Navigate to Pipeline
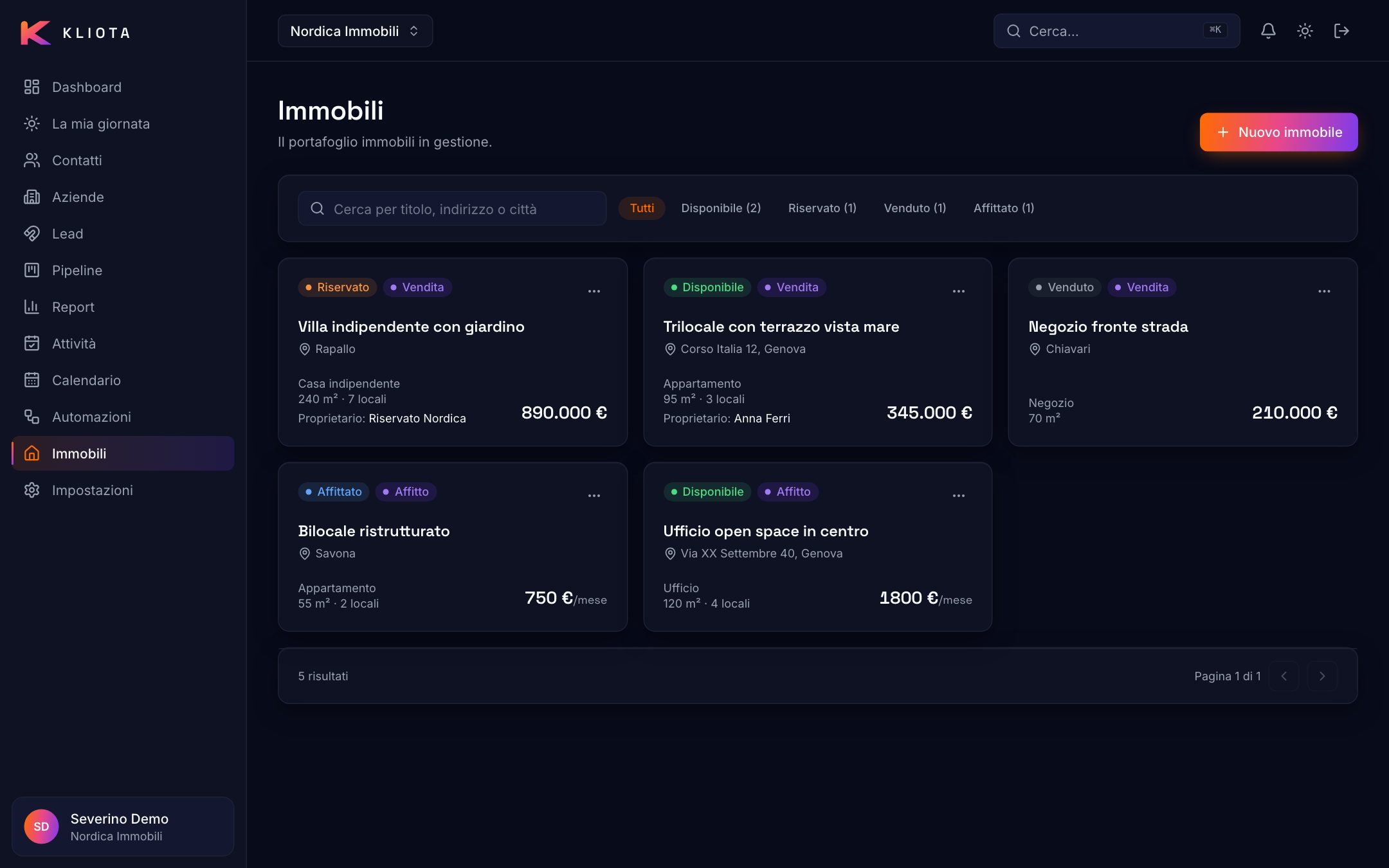This screenshot has height=868, width=1389. 123,270
